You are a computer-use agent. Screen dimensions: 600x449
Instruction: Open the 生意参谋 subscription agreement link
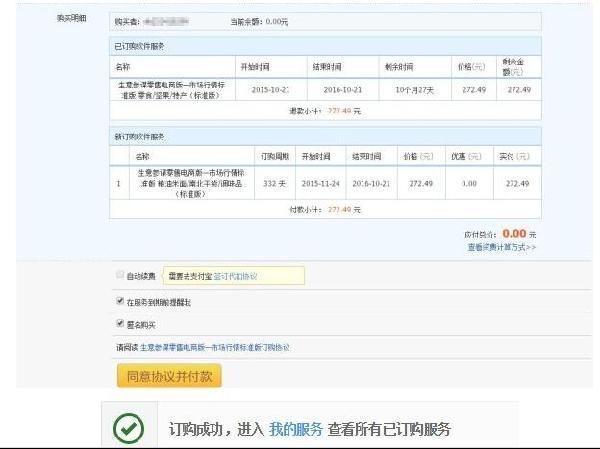click(214, 347)
